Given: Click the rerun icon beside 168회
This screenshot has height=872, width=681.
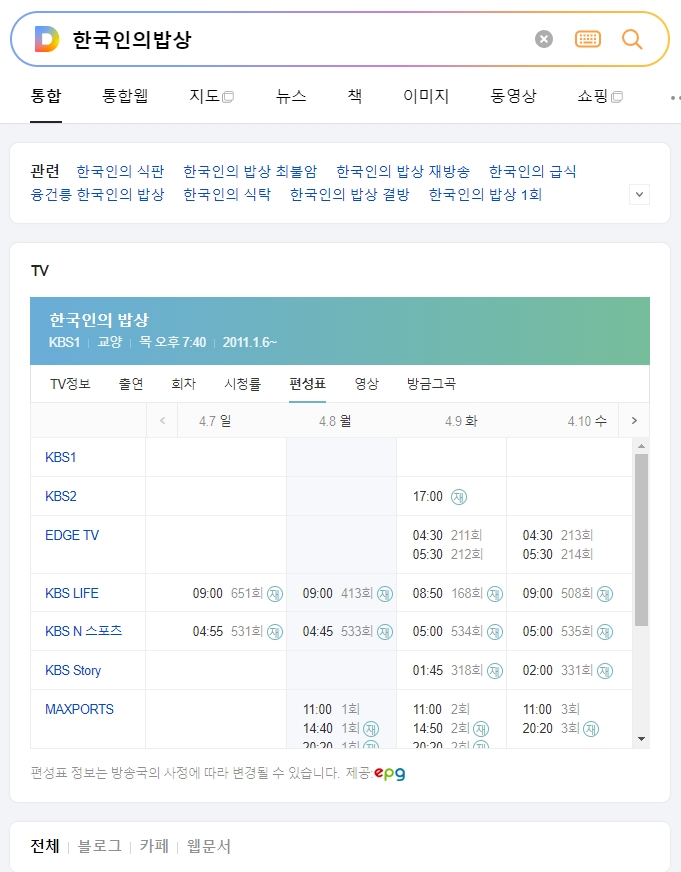Looking at the screenshot, I should tap(495, 594).
